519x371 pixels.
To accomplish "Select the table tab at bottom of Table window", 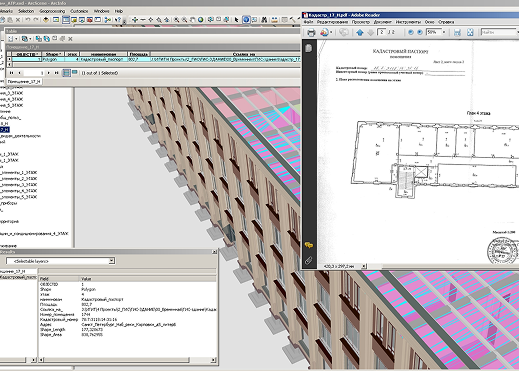I will click(x=24, y=82).
